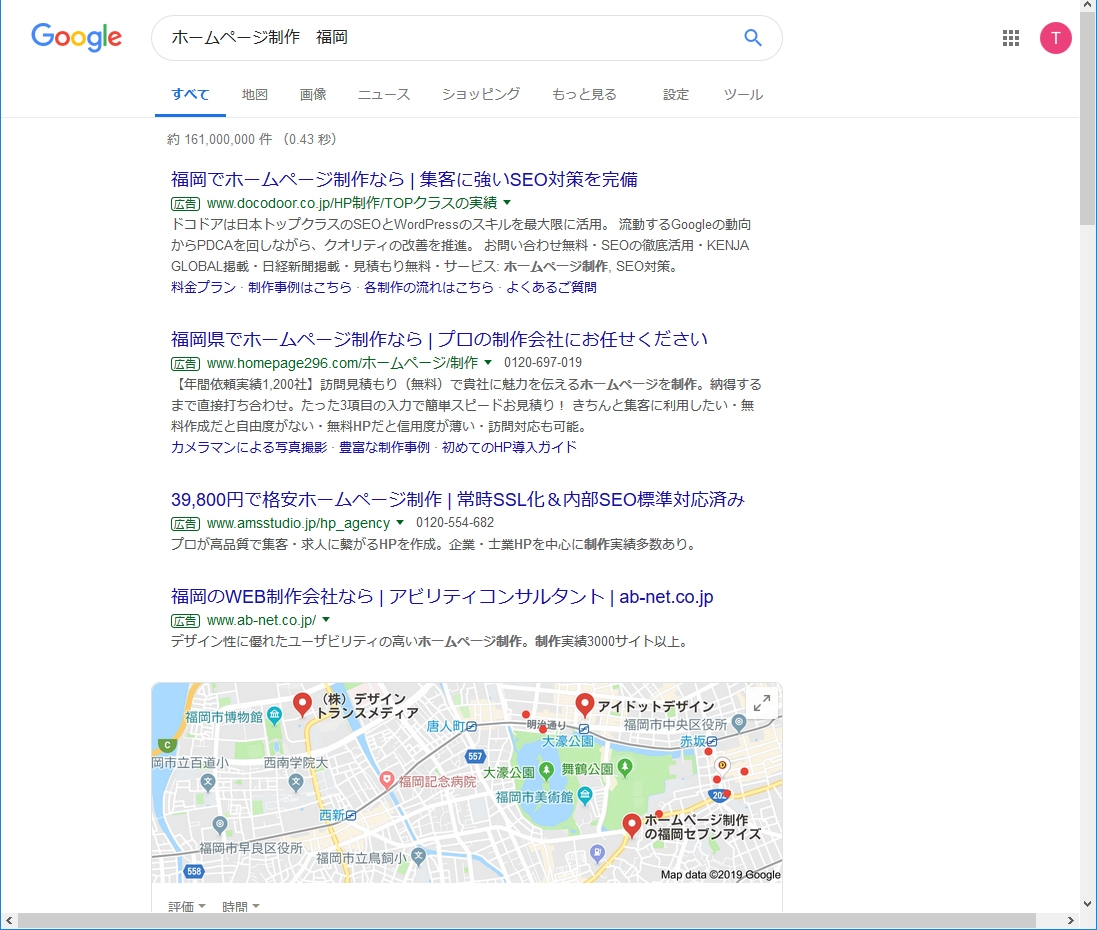Select the アイドットデザイン map pin
1097x930 pixels.
click(584, 704)
